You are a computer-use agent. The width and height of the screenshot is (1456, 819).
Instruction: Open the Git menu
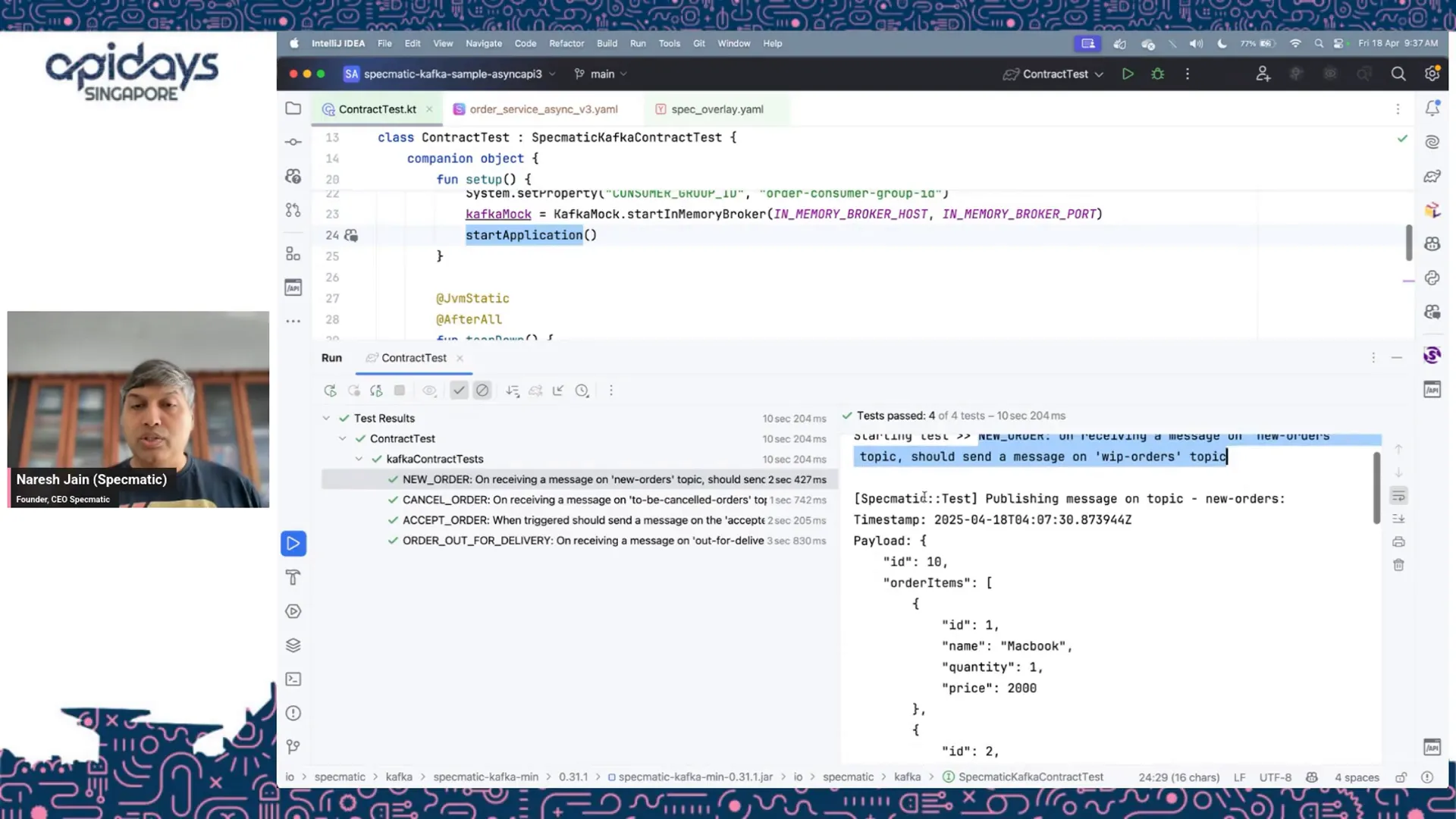[x=698, y=43]
